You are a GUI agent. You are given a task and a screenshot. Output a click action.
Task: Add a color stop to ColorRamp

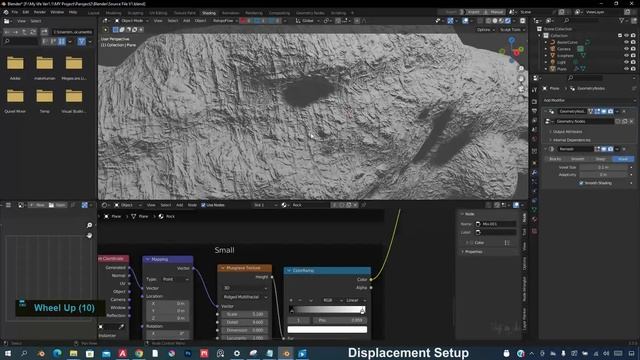click(291, 300)
